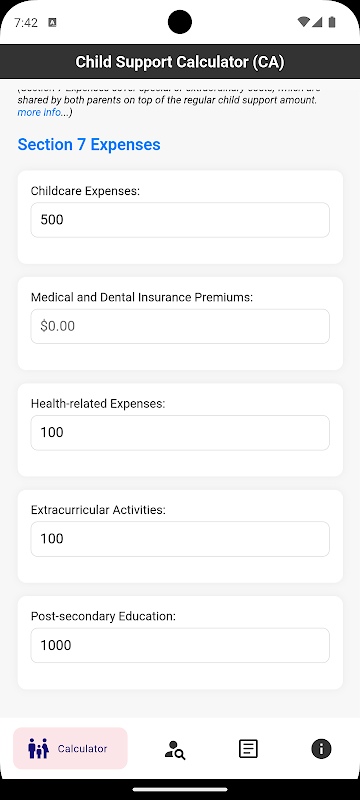The width and height of the screenshot is (360, 800).
Task: Tap the keyboard notification icon in status bar
Action: [x=52, y=22]
